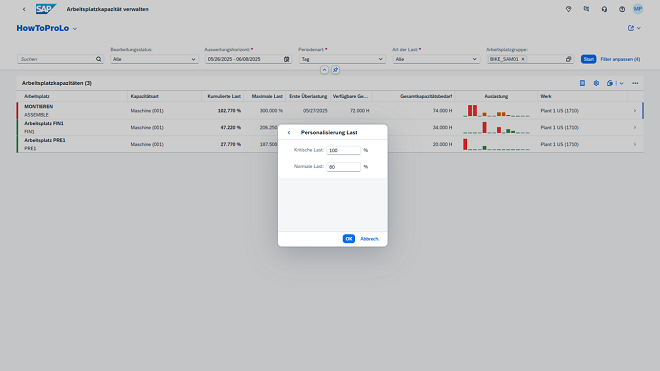Image resolution: width=660 pixels, height=371 pixels.
Task: Expand the share options arrow
Action: coord(639,28)
